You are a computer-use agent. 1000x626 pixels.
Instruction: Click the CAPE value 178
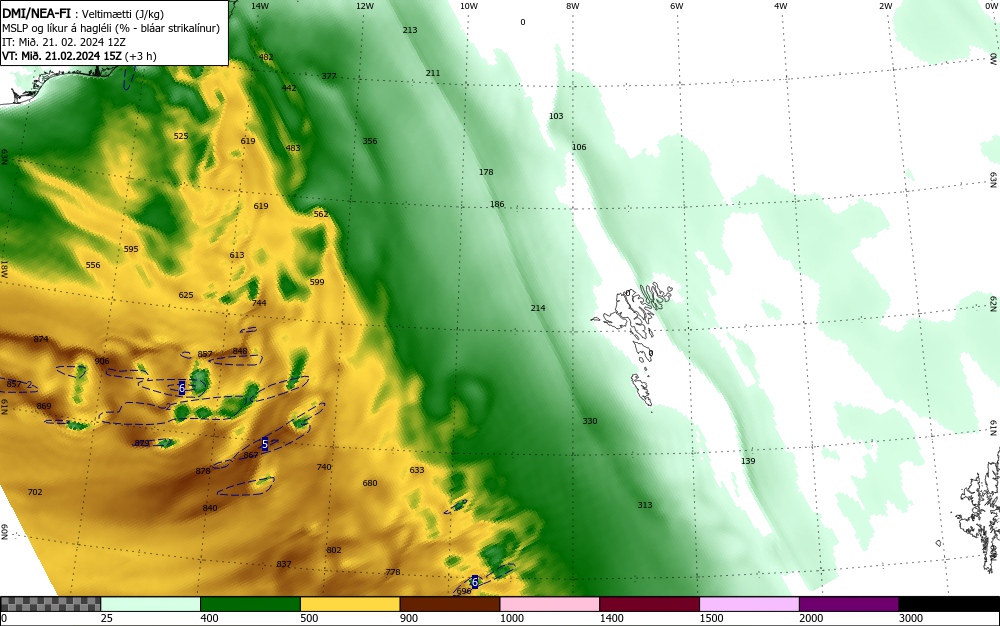(x=486, y=172)
